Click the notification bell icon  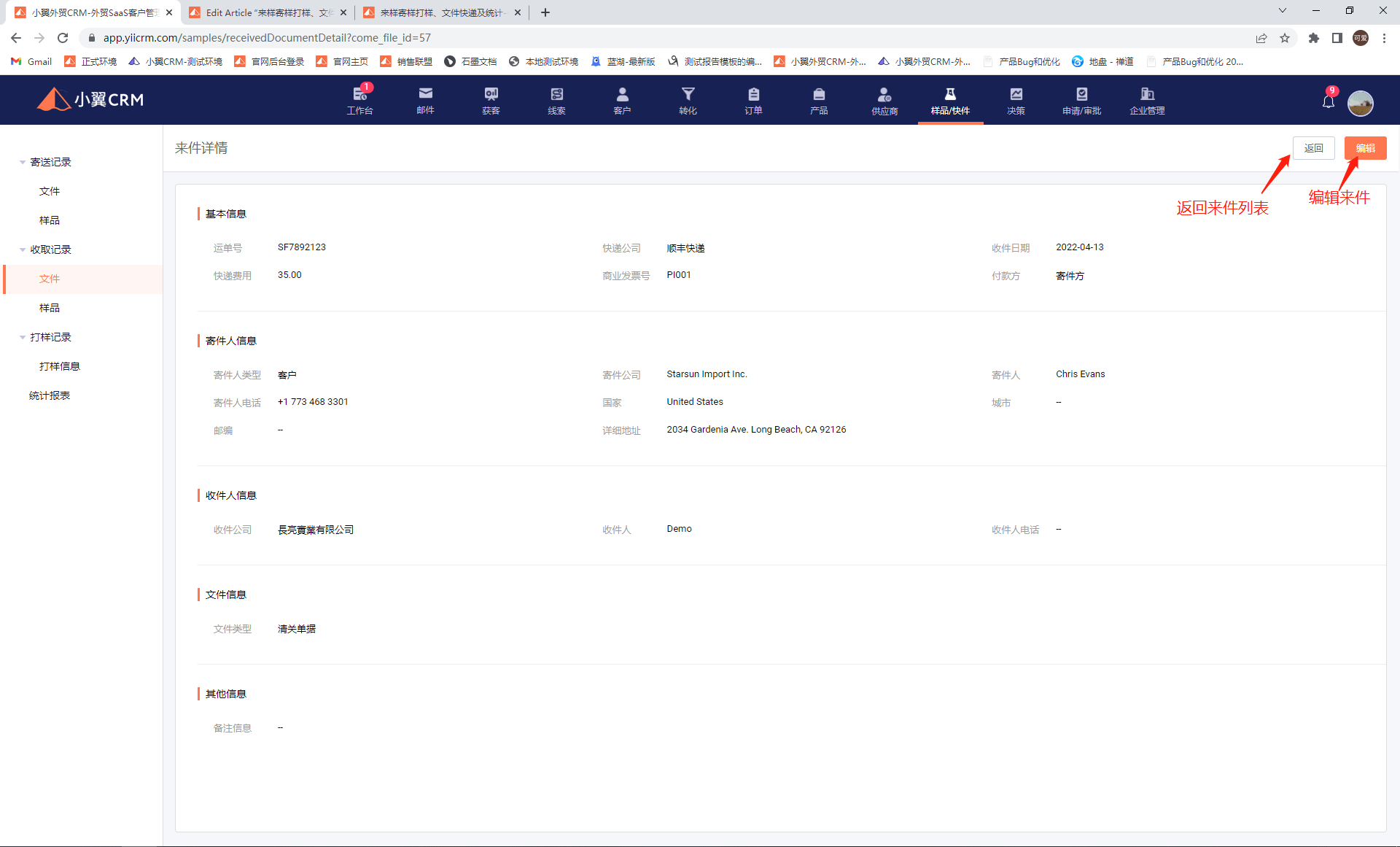1328,101
